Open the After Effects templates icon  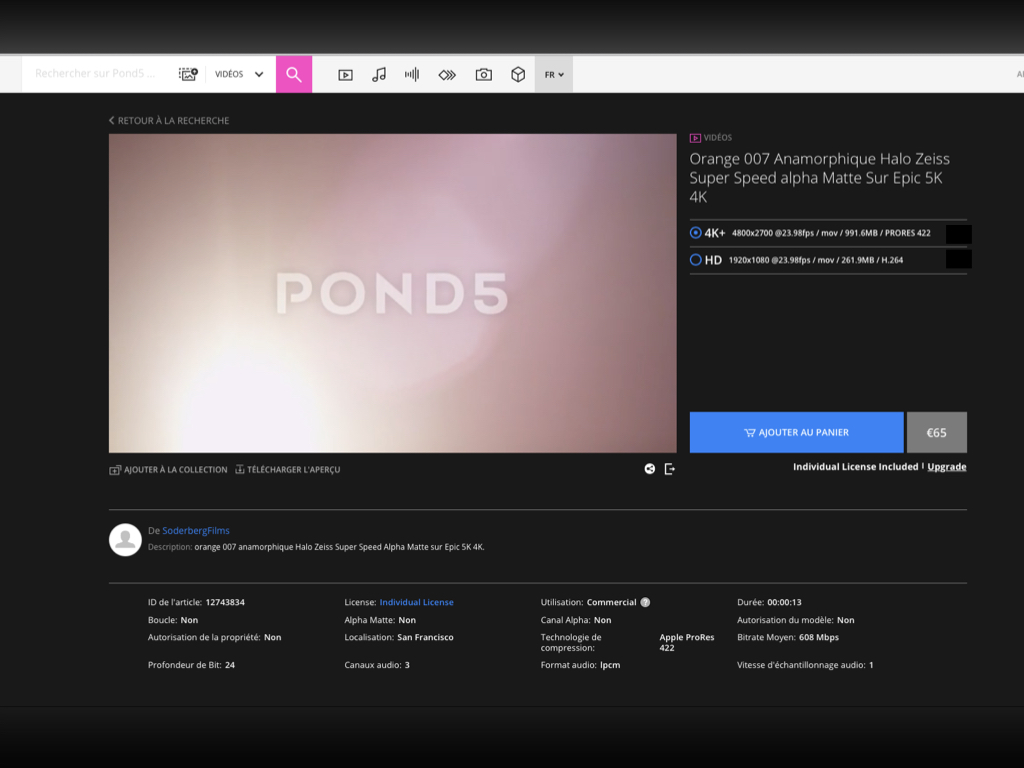click(447, 74)
